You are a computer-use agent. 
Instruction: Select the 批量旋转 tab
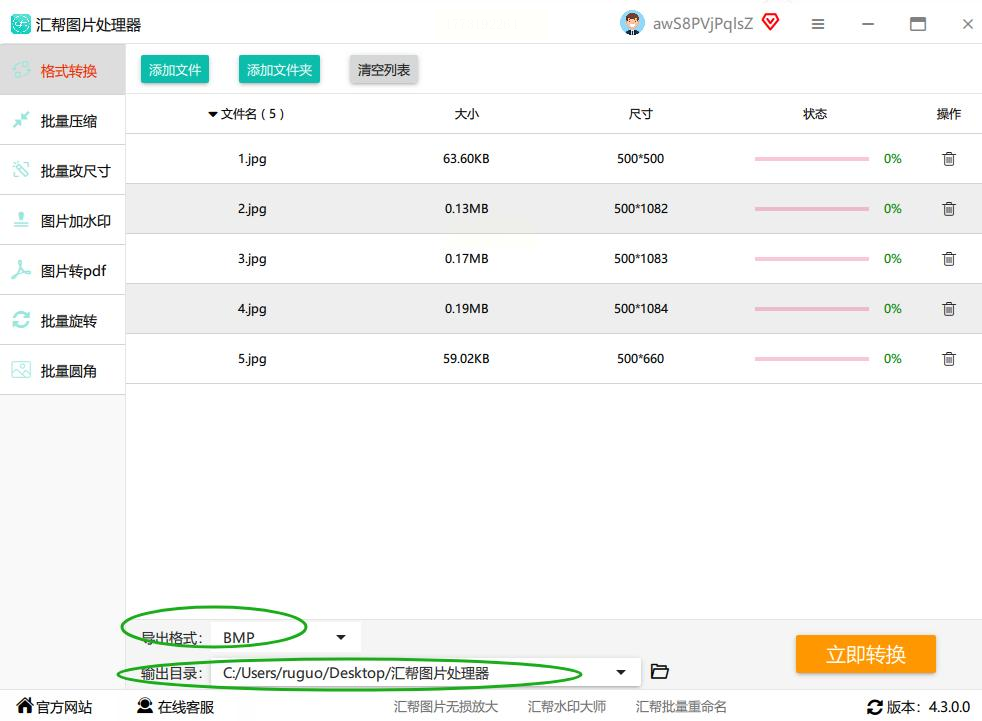pyautogui.click(x=63, y=320)
